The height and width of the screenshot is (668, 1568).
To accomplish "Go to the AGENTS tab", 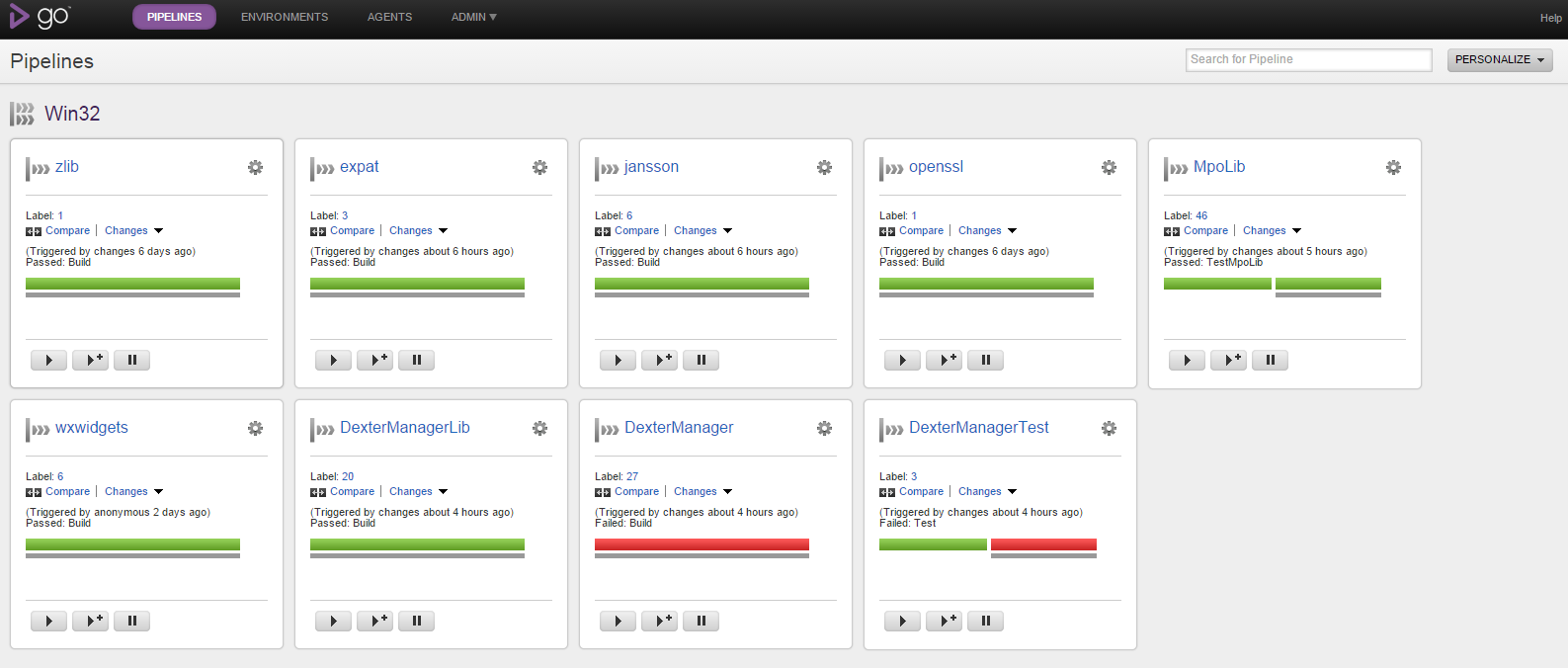I will coord(389,17).
